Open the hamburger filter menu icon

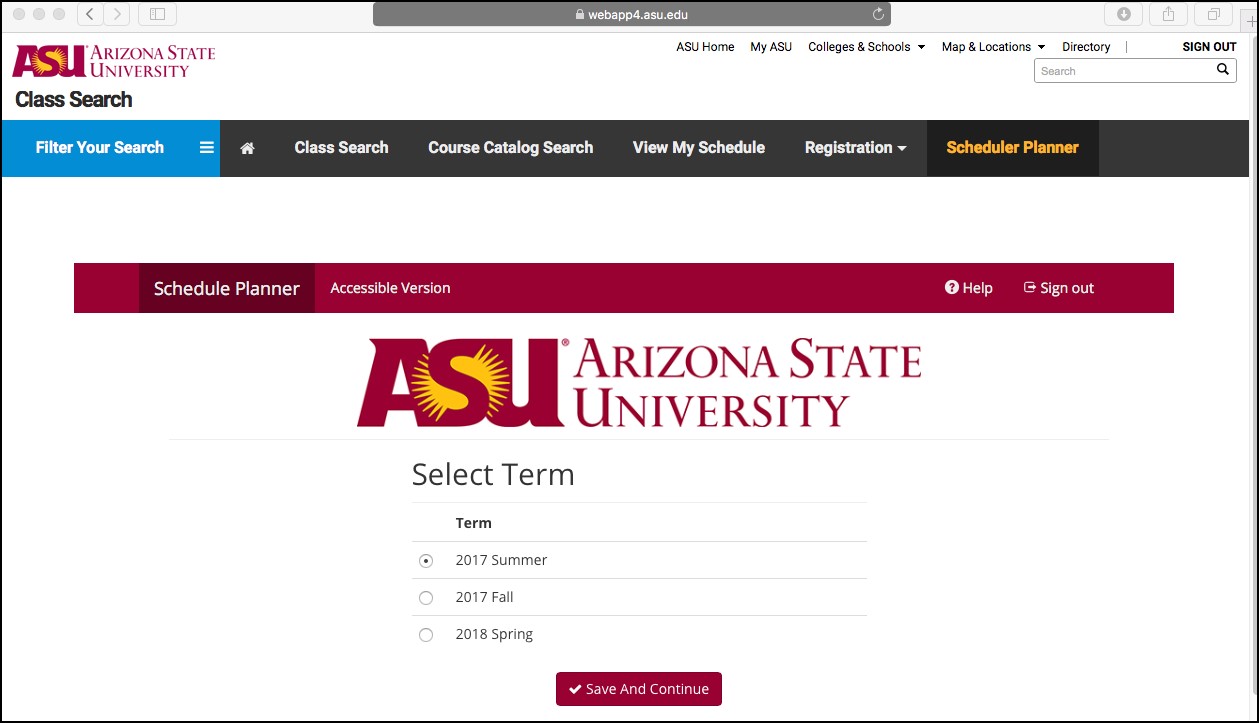pyautogui.click(x=207, y=148)
